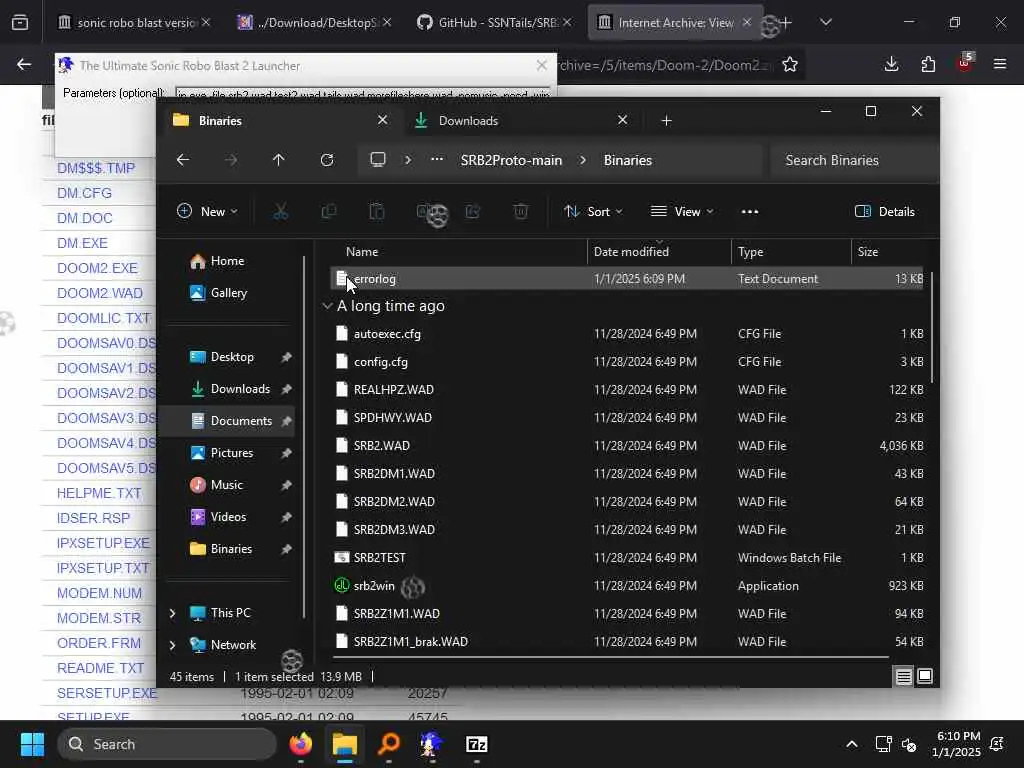Select Internet Archive Firefox tab
This screenshot has width=1024, height=768.
point(675,22)
